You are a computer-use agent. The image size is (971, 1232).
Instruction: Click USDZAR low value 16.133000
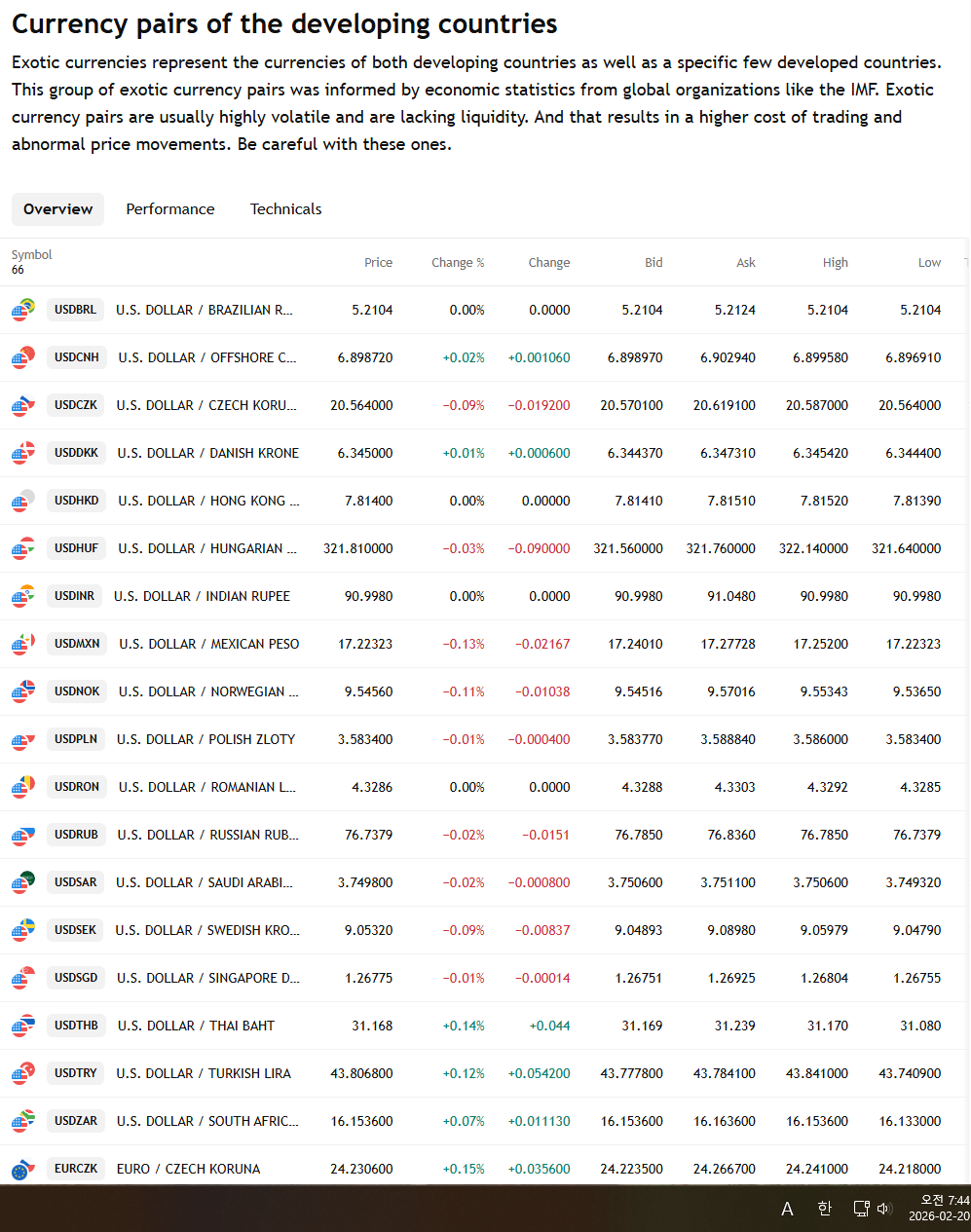910,1121
